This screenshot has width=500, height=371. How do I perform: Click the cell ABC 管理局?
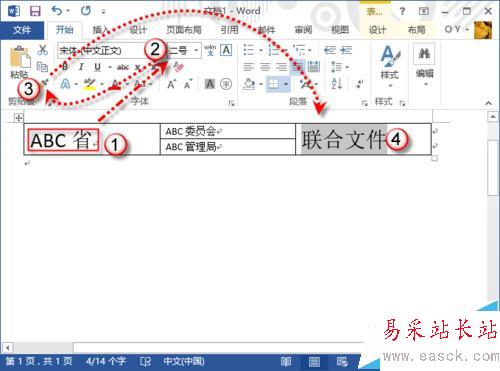click(x=228, y=147)
